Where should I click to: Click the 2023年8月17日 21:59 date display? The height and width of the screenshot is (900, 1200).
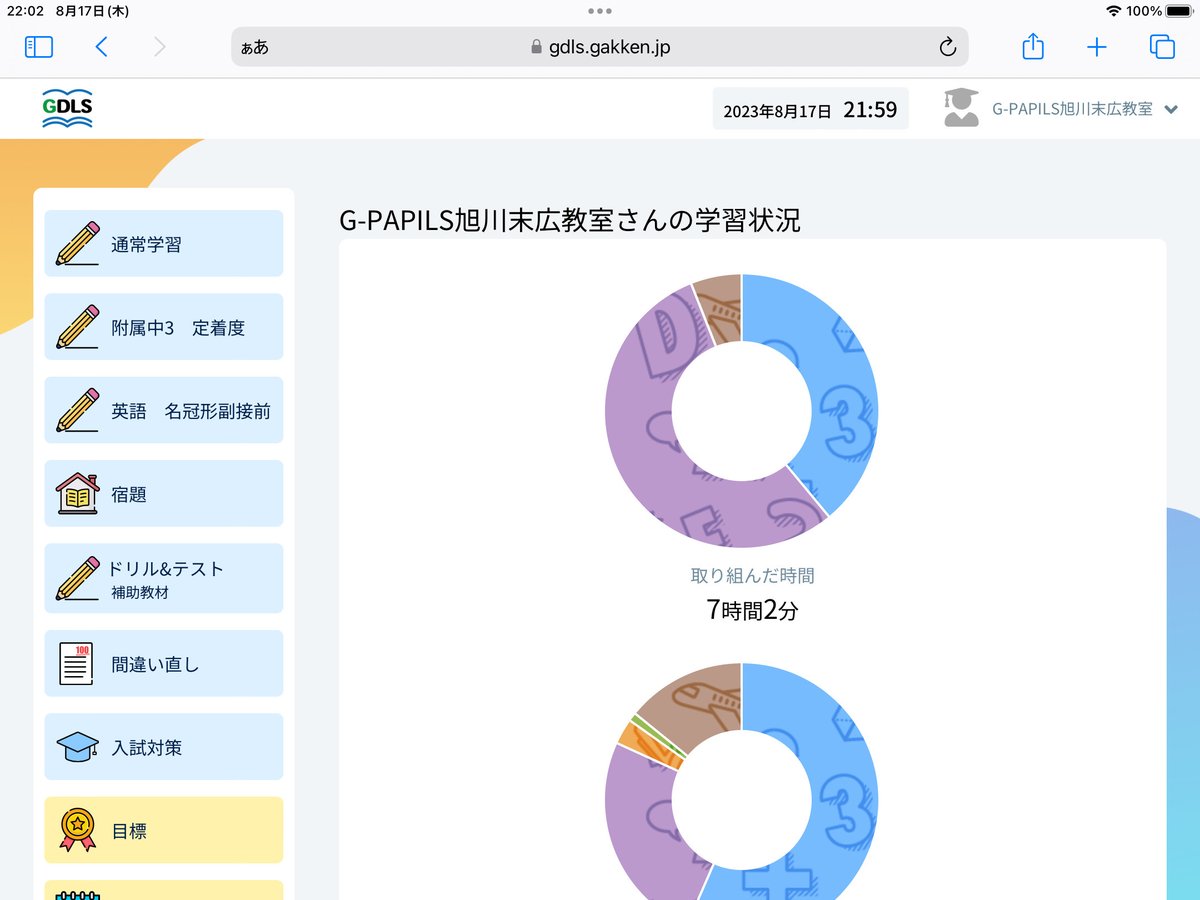810,109
